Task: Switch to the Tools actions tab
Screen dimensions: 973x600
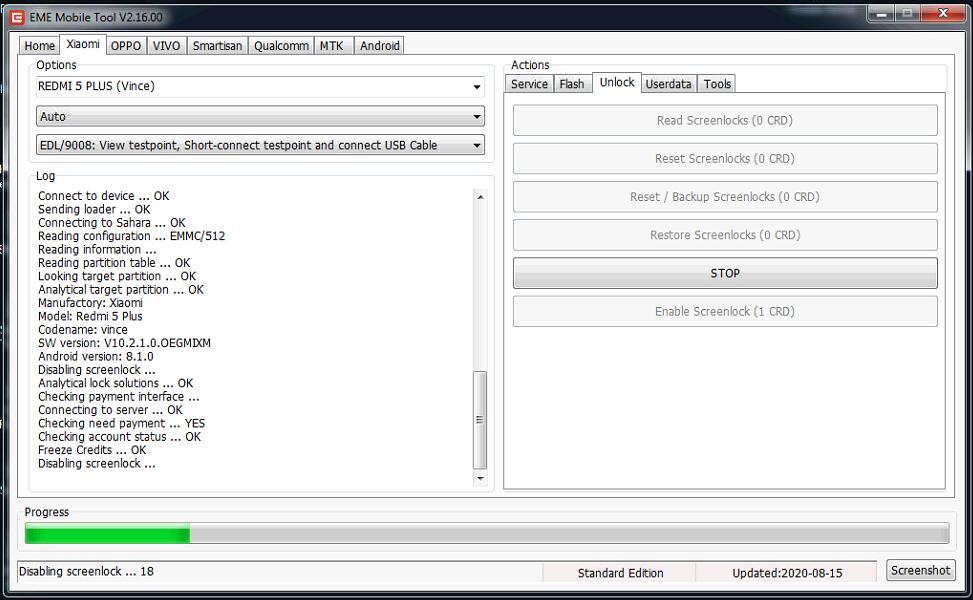Action: coord(717,84)
